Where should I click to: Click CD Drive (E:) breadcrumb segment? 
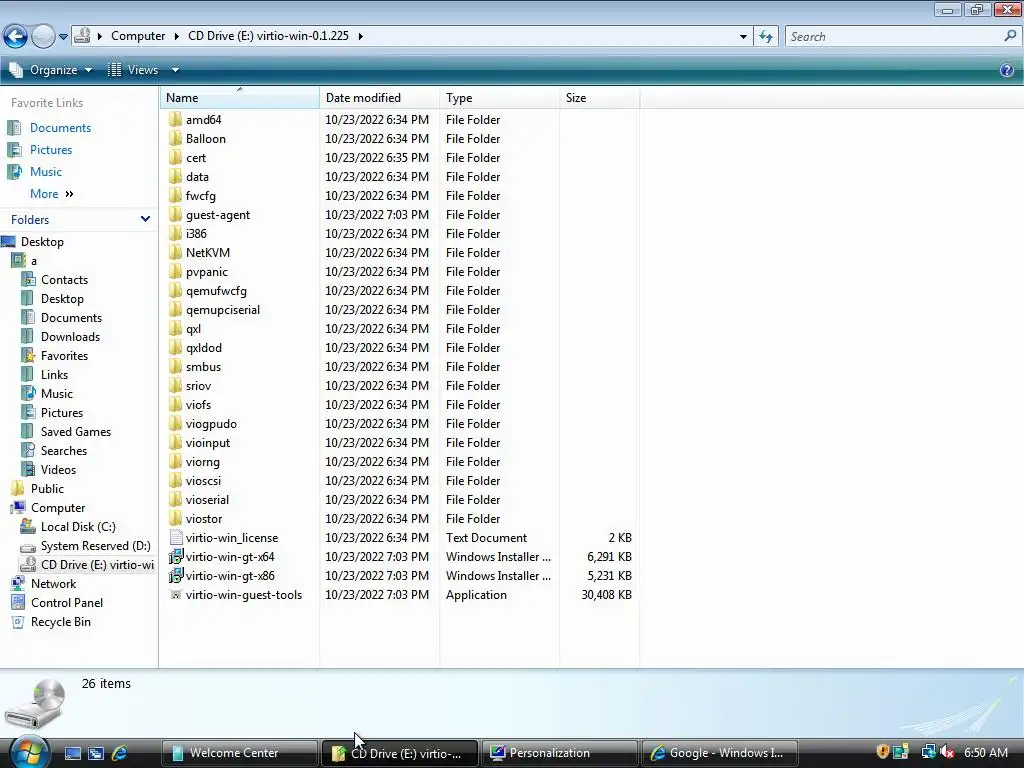click(268, 36)
